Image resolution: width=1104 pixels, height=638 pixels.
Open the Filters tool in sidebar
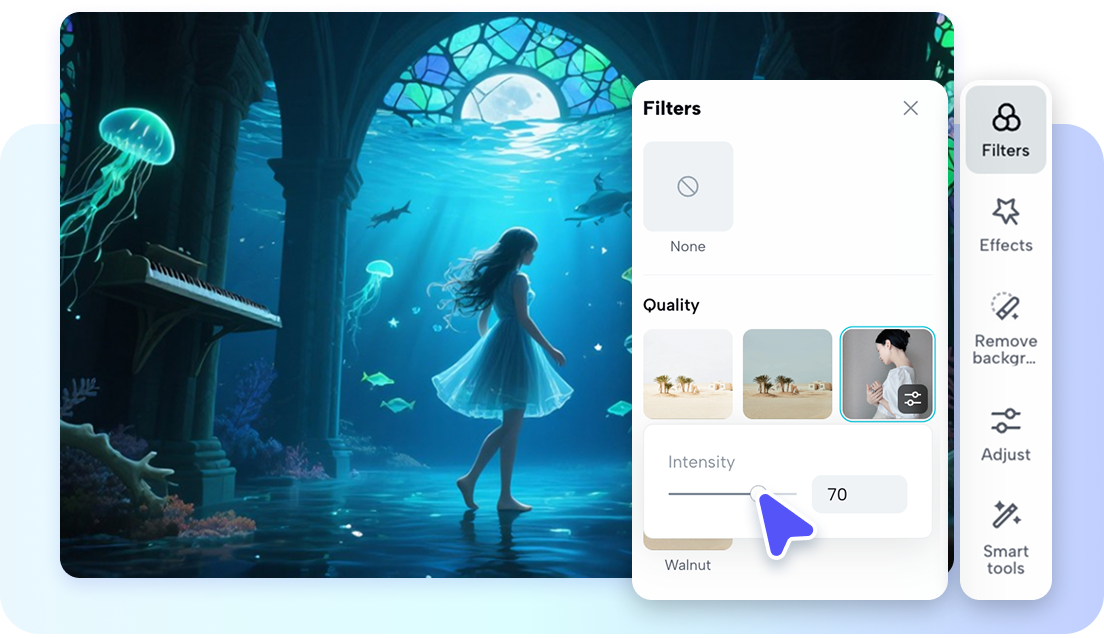tap(1005, 130)
